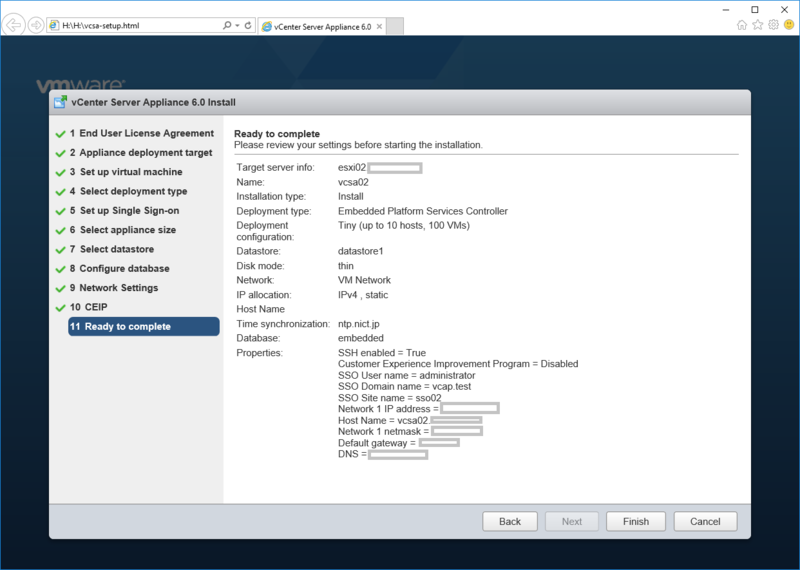The height and width of the screenshot is (570, 800).
Task: Click the SSH enabled = True line
Action: tap(382, 353)
